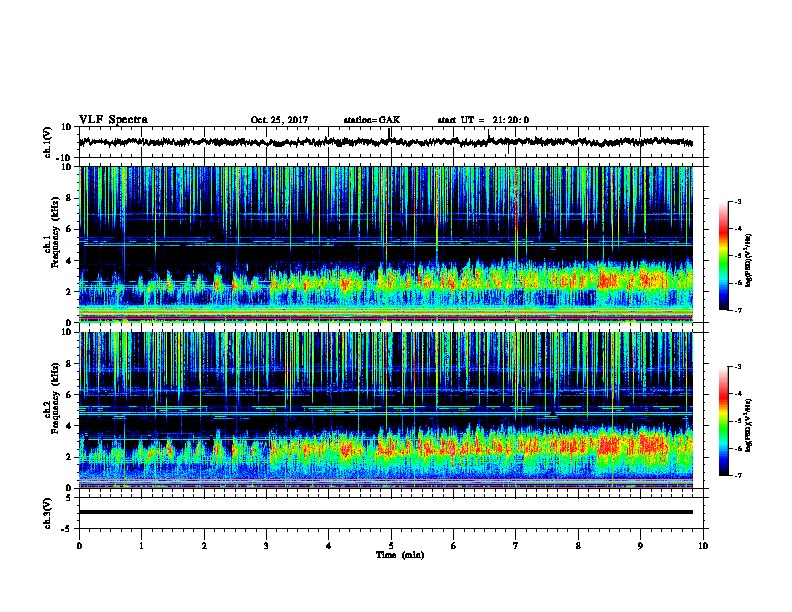
Task: Click the ch.2 spectrogram plot area
Action: tap(386, 410)
